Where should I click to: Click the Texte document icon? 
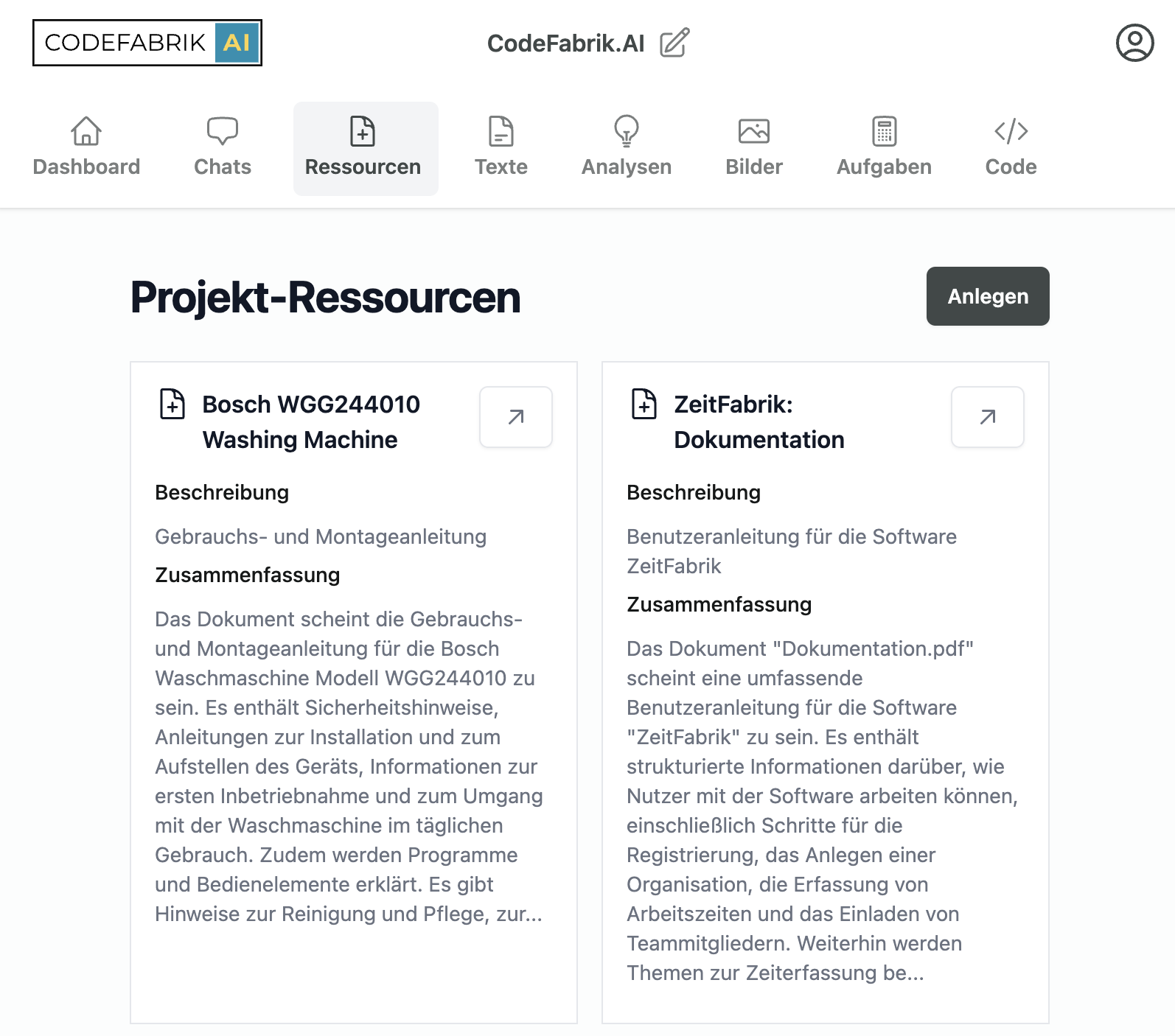501,131
